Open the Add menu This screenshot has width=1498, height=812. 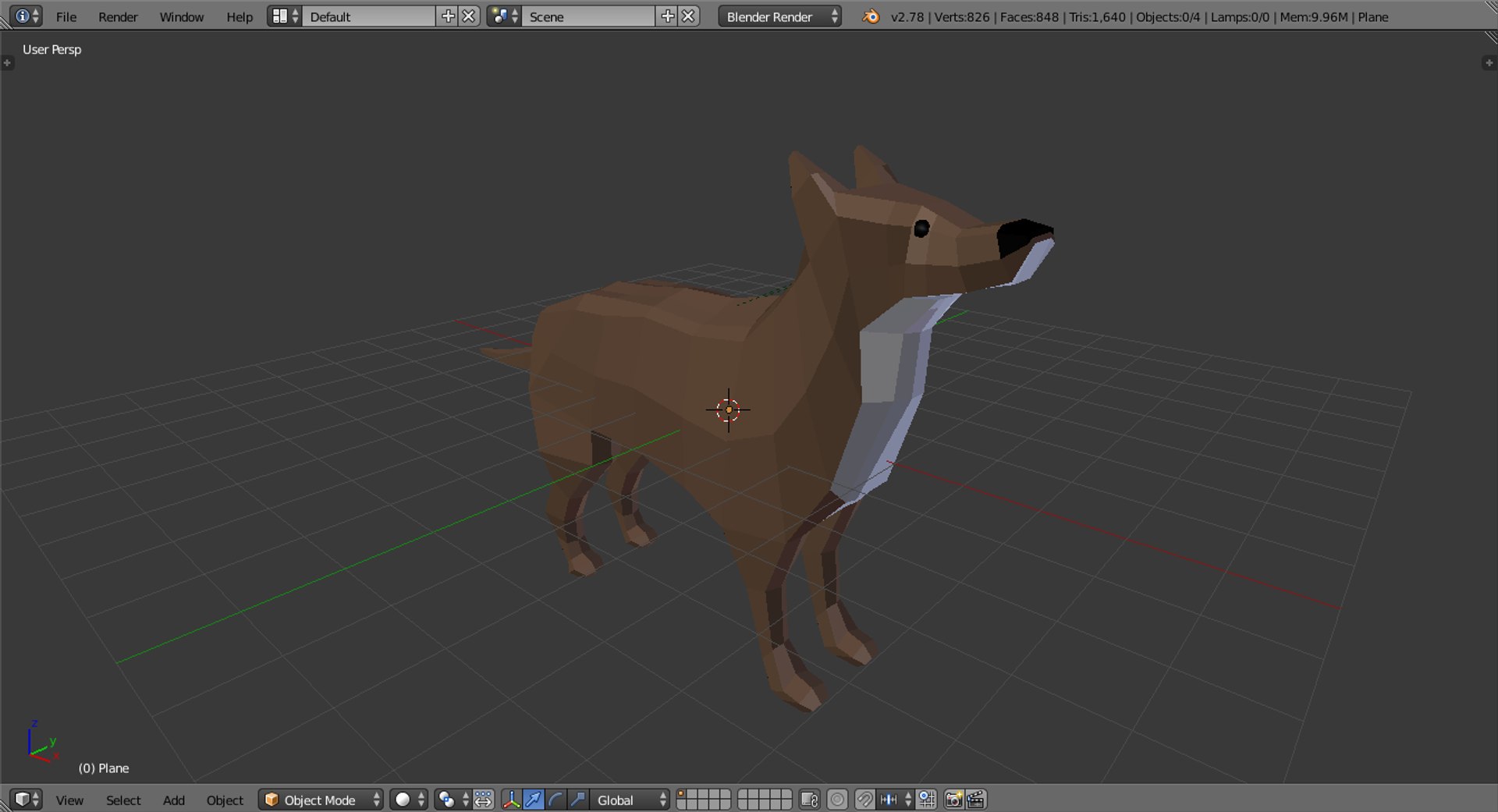coord(174,800)
